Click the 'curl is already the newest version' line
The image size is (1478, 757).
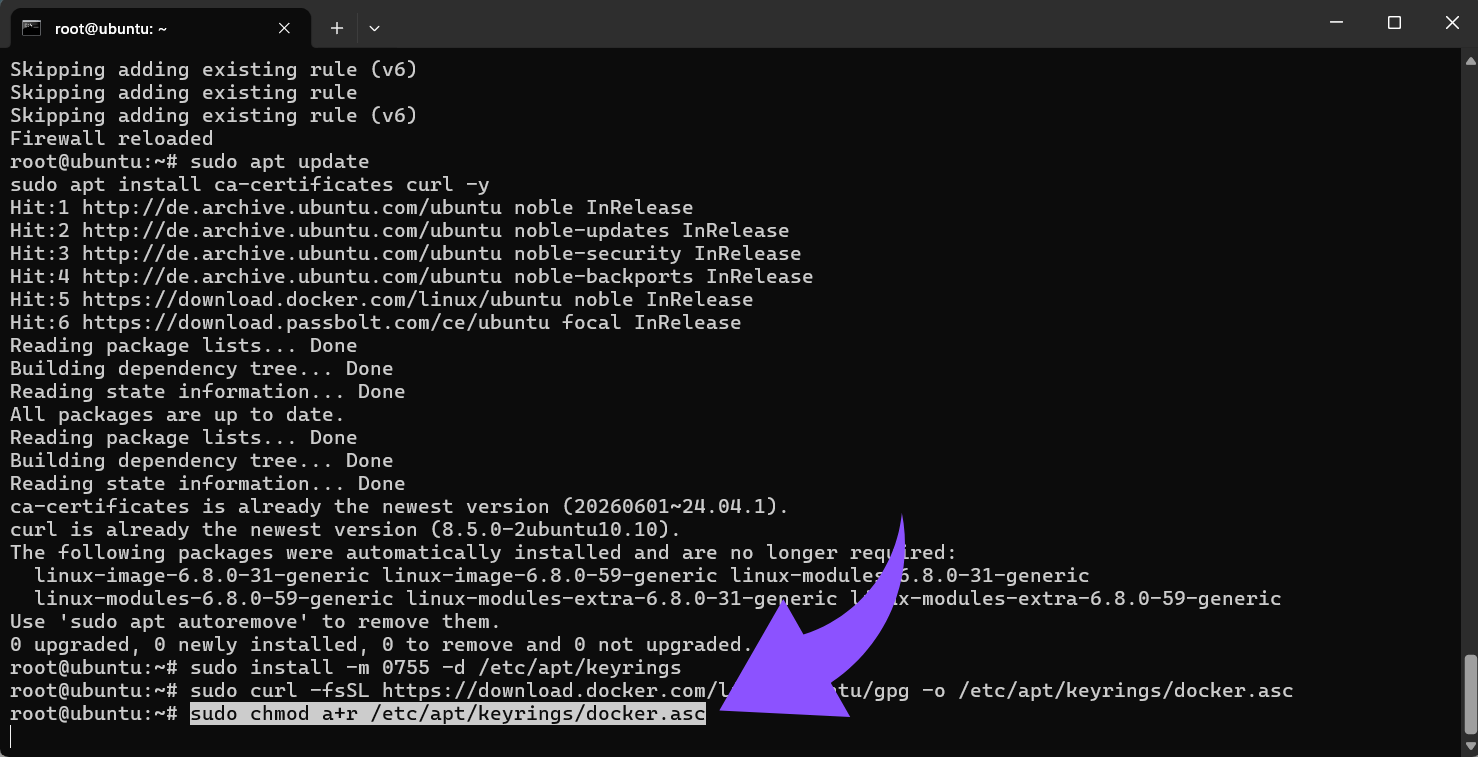click(346, 529)
